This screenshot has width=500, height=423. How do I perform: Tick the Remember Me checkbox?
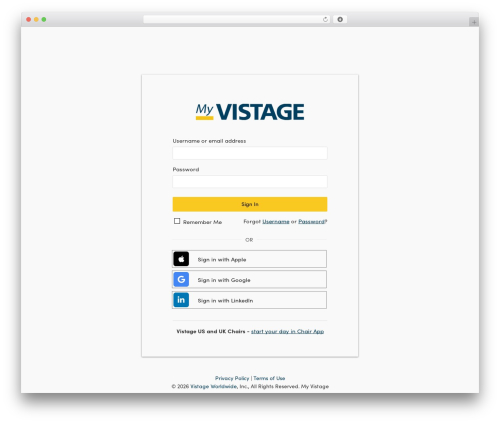click(177, 221)
